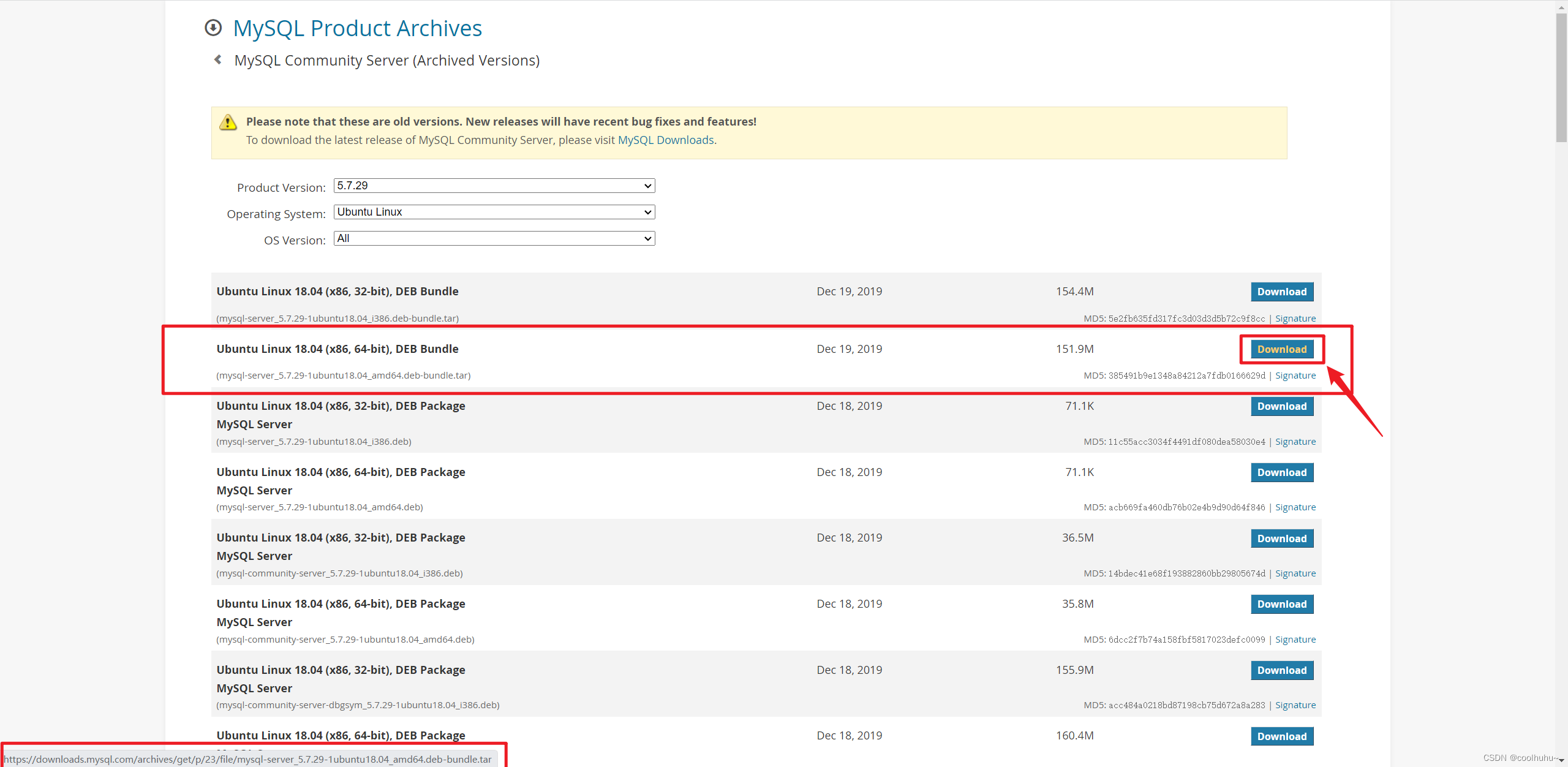Click the back chevron before MySQL Community Server

[218, 60]
